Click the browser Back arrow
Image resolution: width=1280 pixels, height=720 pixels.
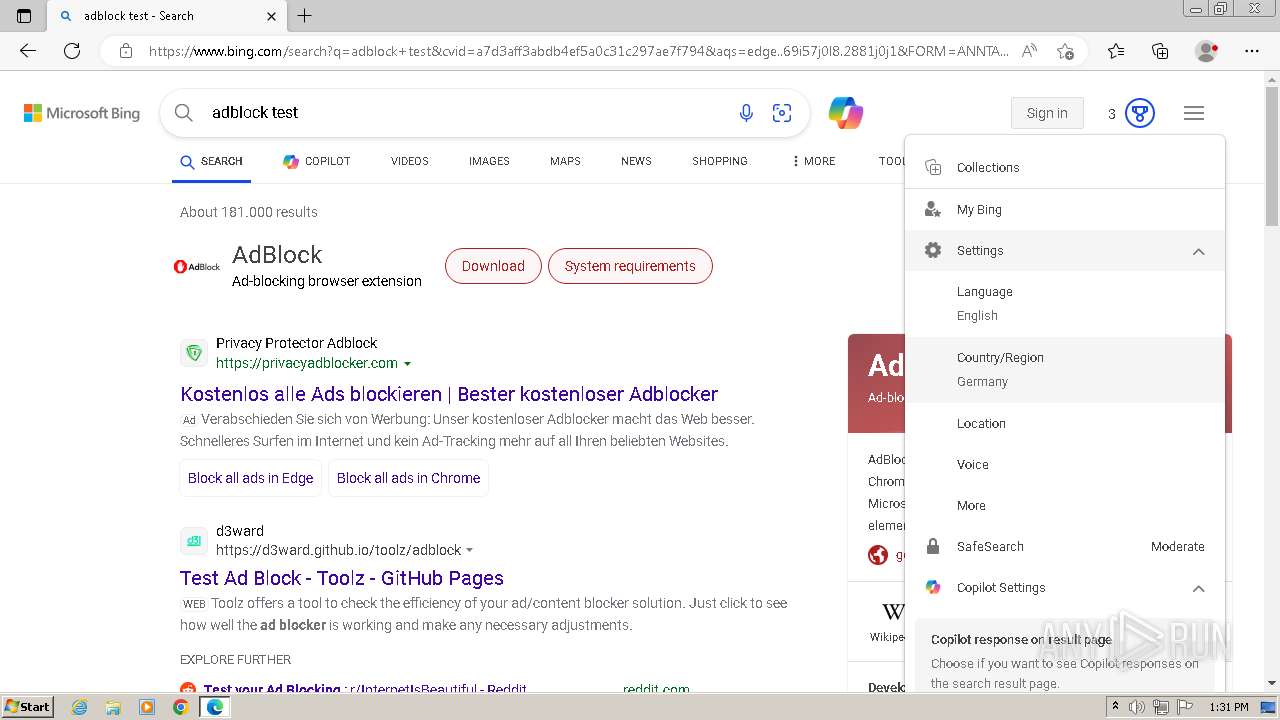27,51
